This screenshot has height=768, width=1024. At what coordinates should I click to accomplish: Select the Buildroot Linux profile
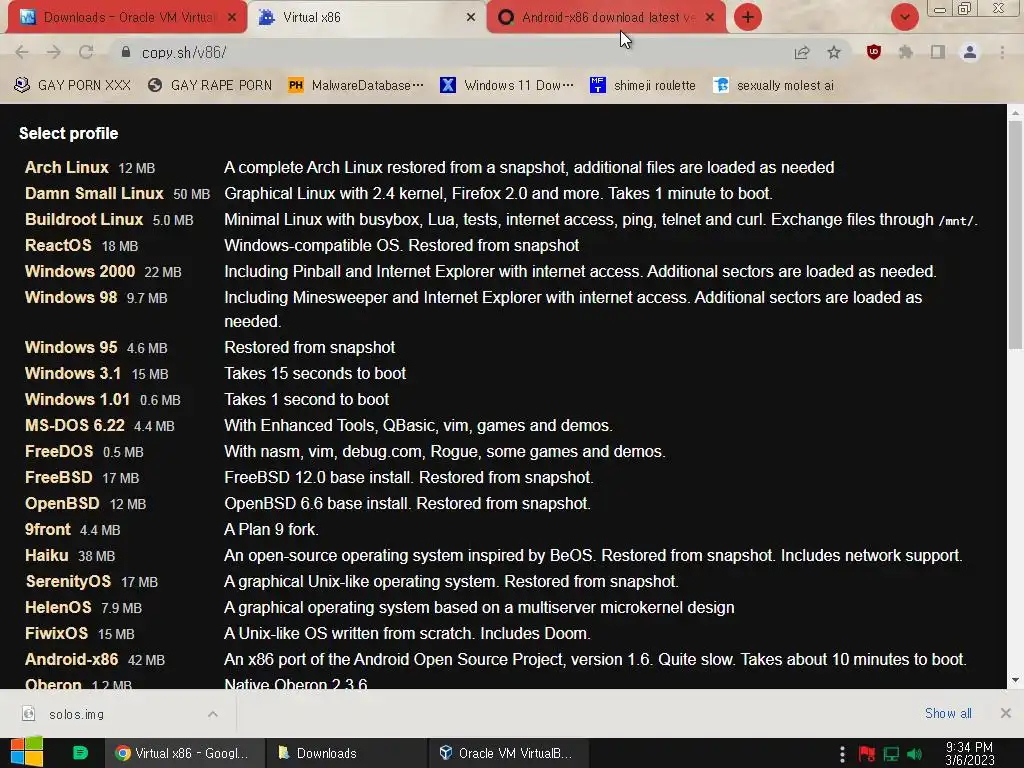click(84, 220)
